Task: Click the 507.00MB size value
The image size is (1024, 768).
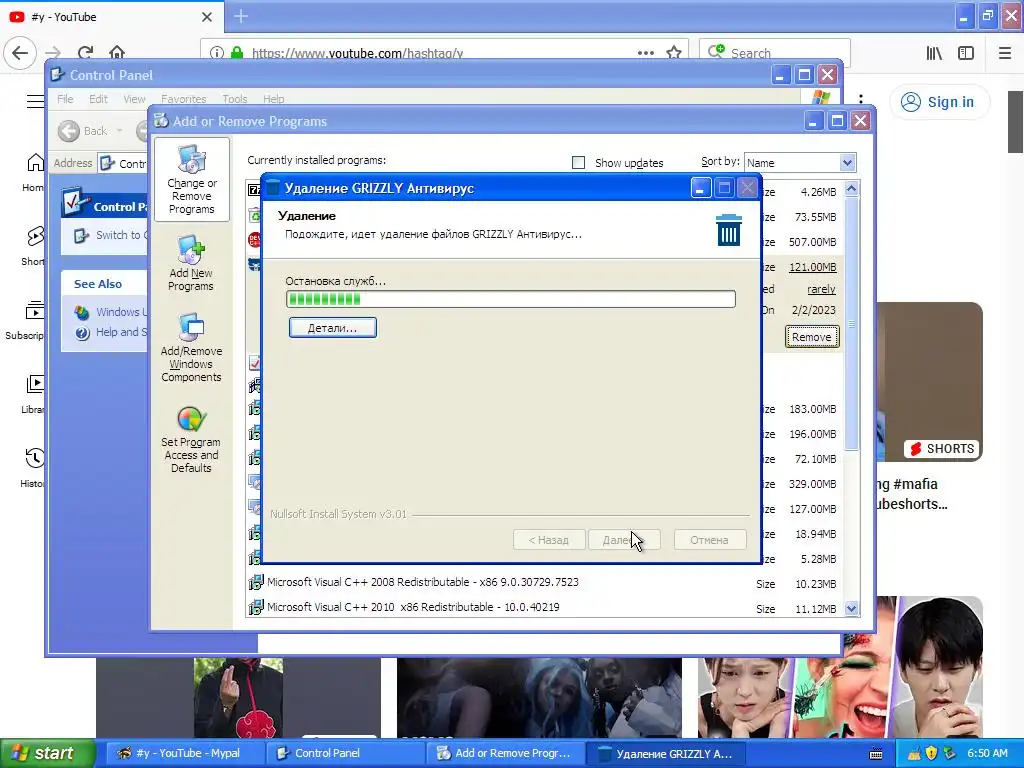Action: pyautogui.click(x=812, y=242)
